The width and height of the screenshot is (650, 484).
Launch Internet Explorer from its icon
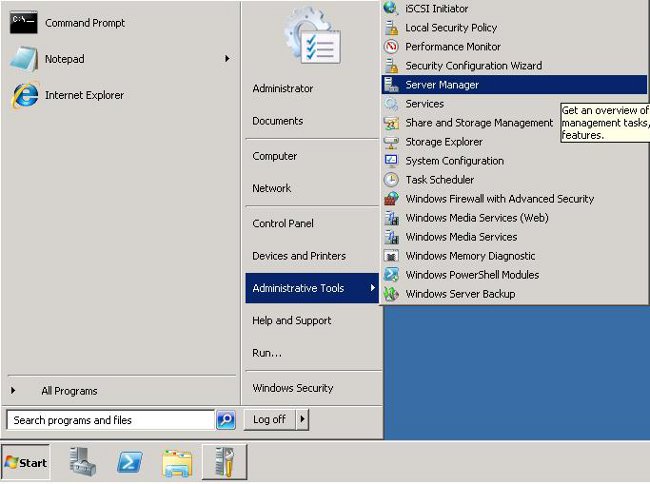tap(25, 95)
